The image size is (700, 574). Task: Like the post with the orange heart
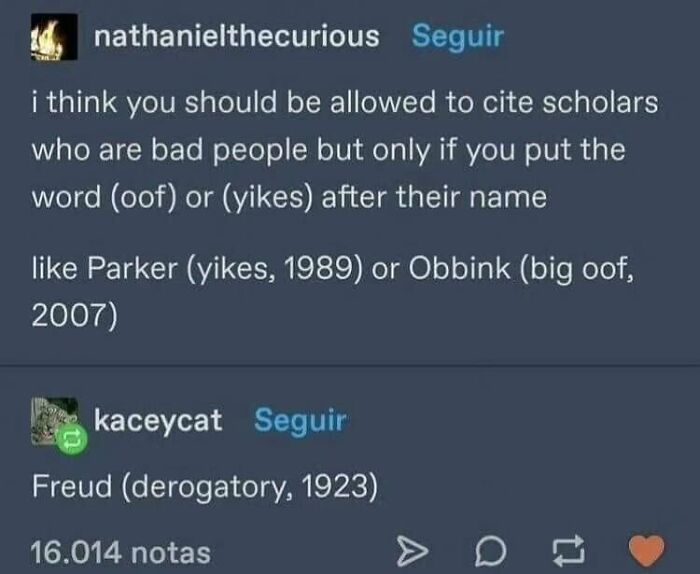646,550
